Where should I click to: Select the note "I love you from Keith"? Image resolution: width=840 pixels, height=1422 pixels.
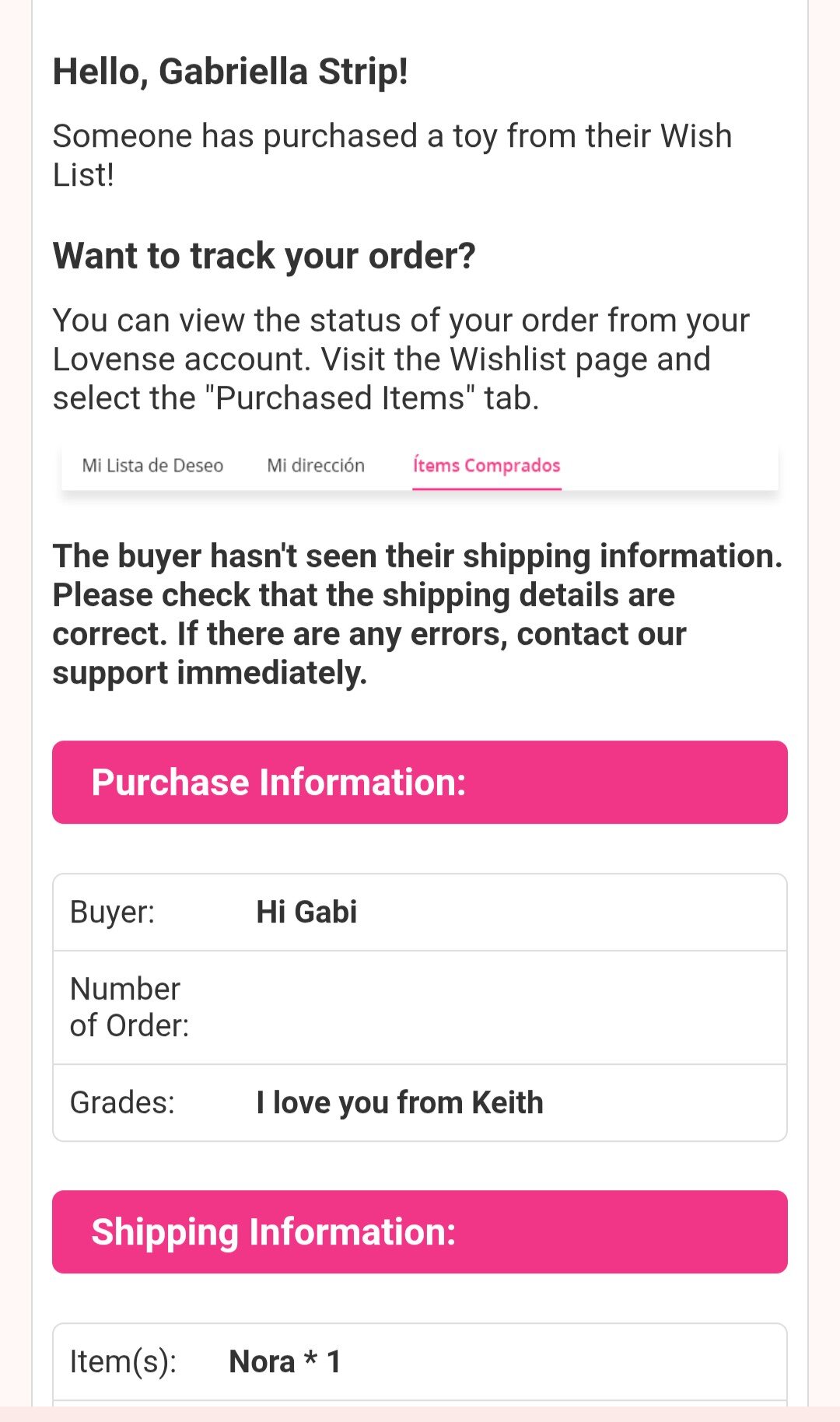coord(400,1102)
